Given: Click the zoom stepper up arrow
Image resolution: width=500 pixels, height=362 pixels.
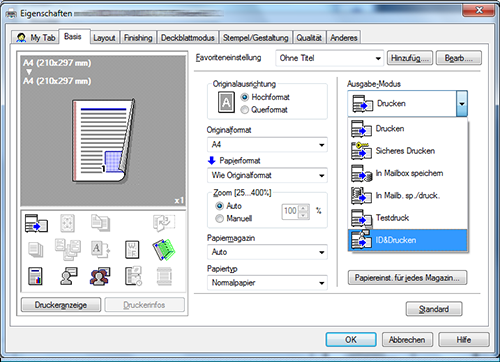Looking at the screenshot, I should tap(303, 208).
